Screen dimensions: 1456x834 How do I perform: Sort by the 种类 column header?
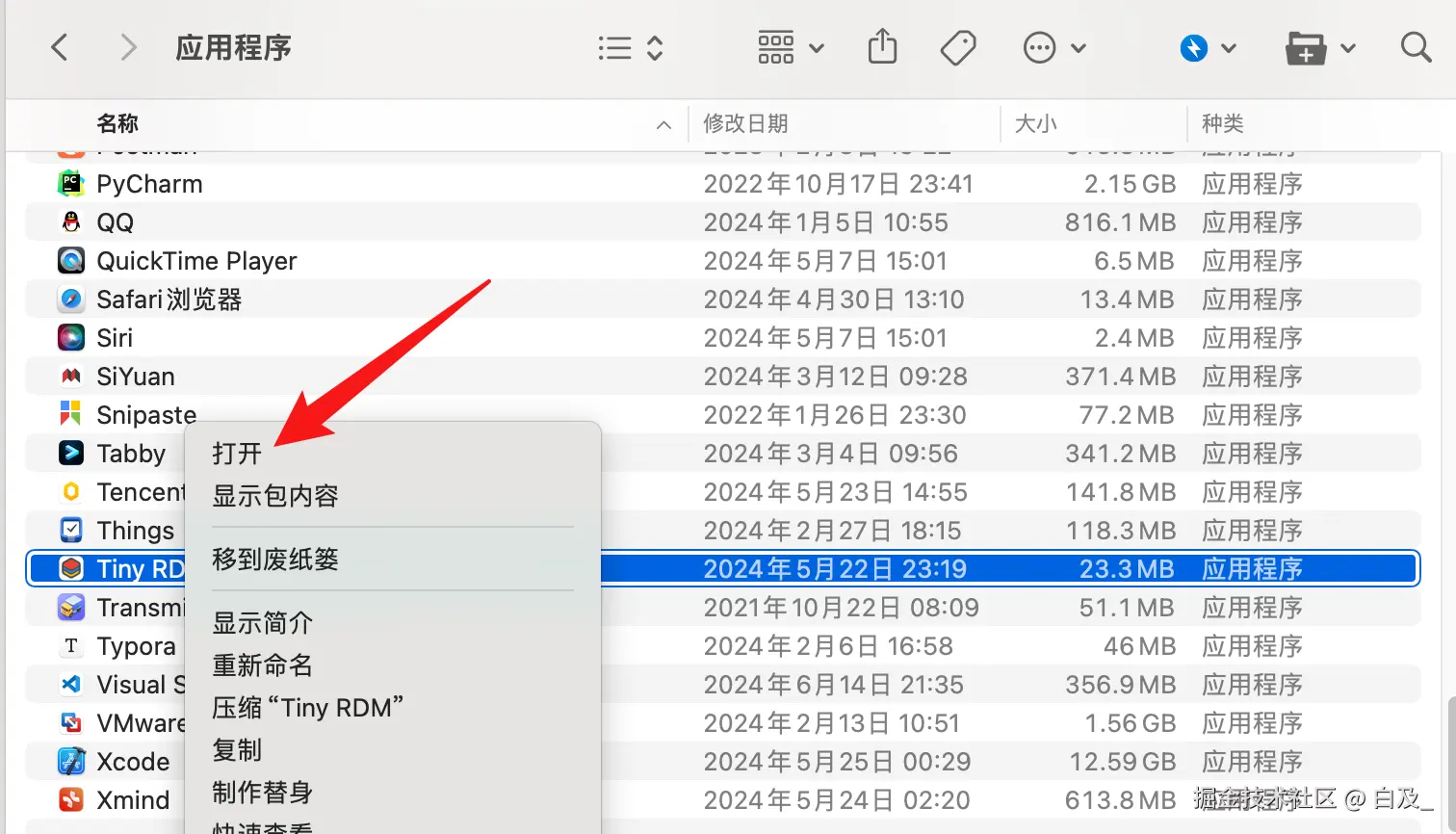(1223, 123)
